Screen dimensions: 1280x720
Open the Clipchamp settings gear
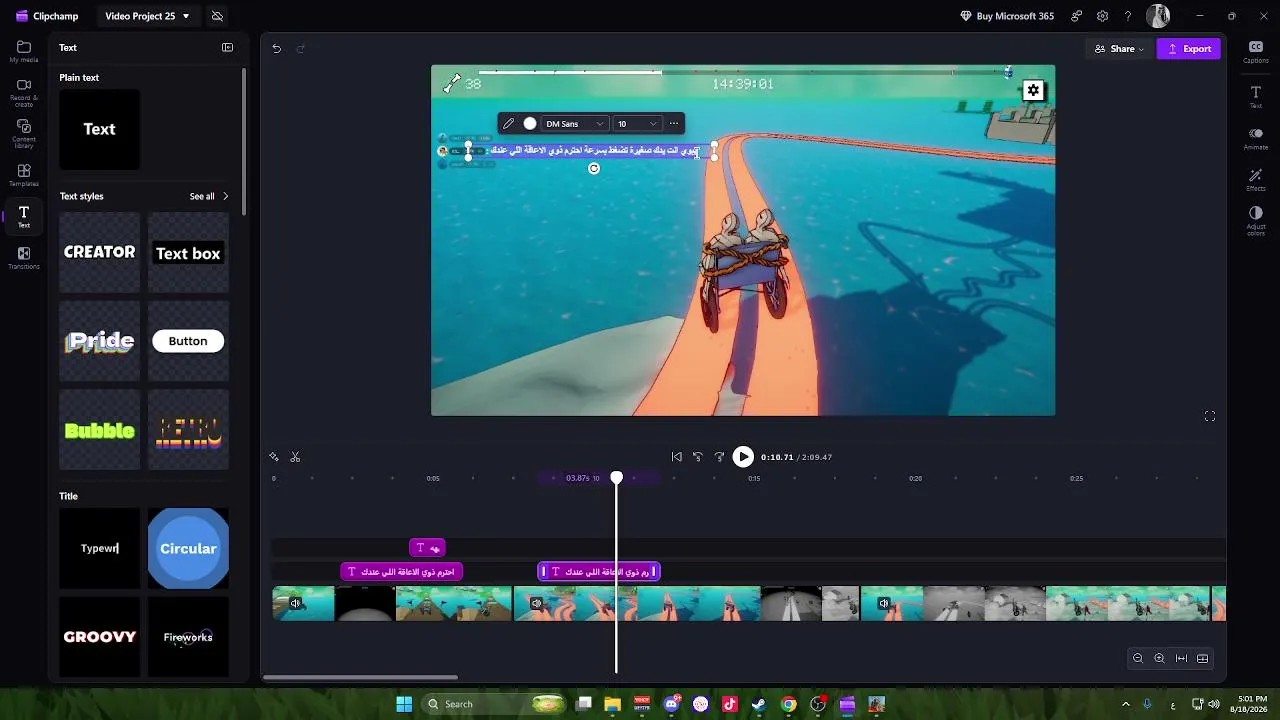1102,16
